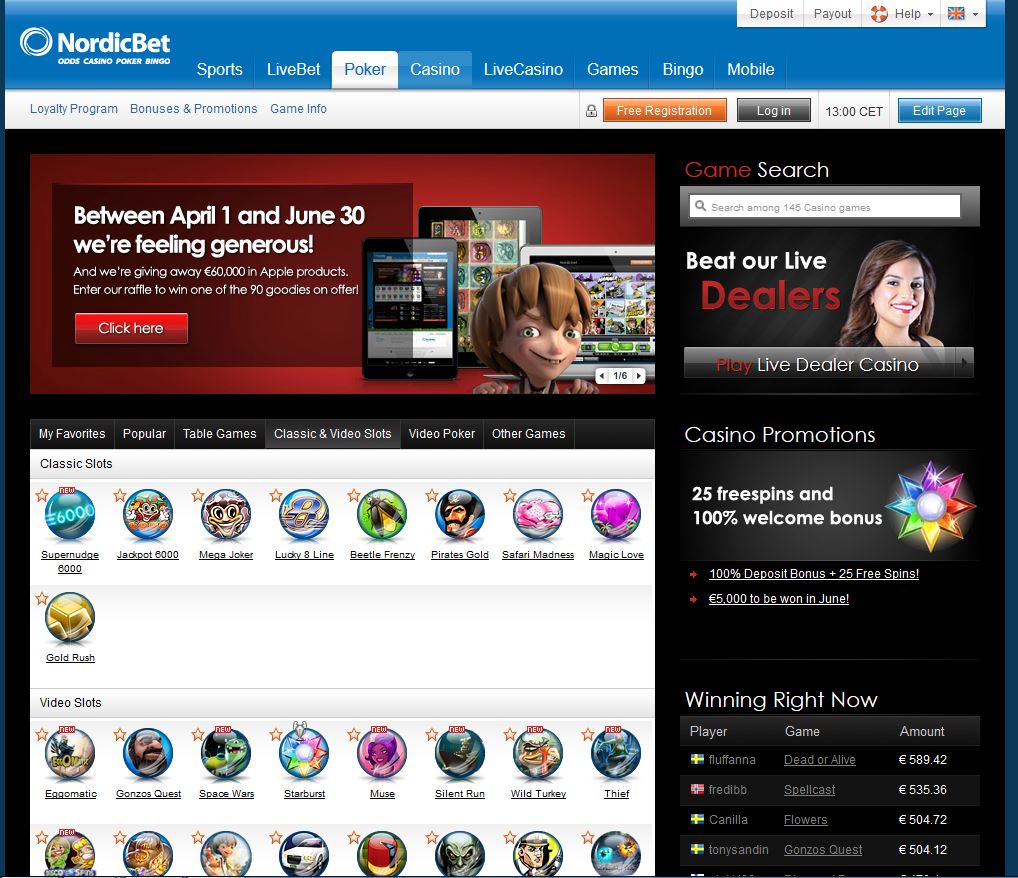Open the Video Poker tab
Viewport: 1018px width, 878px height.
[x=441, y=434]
